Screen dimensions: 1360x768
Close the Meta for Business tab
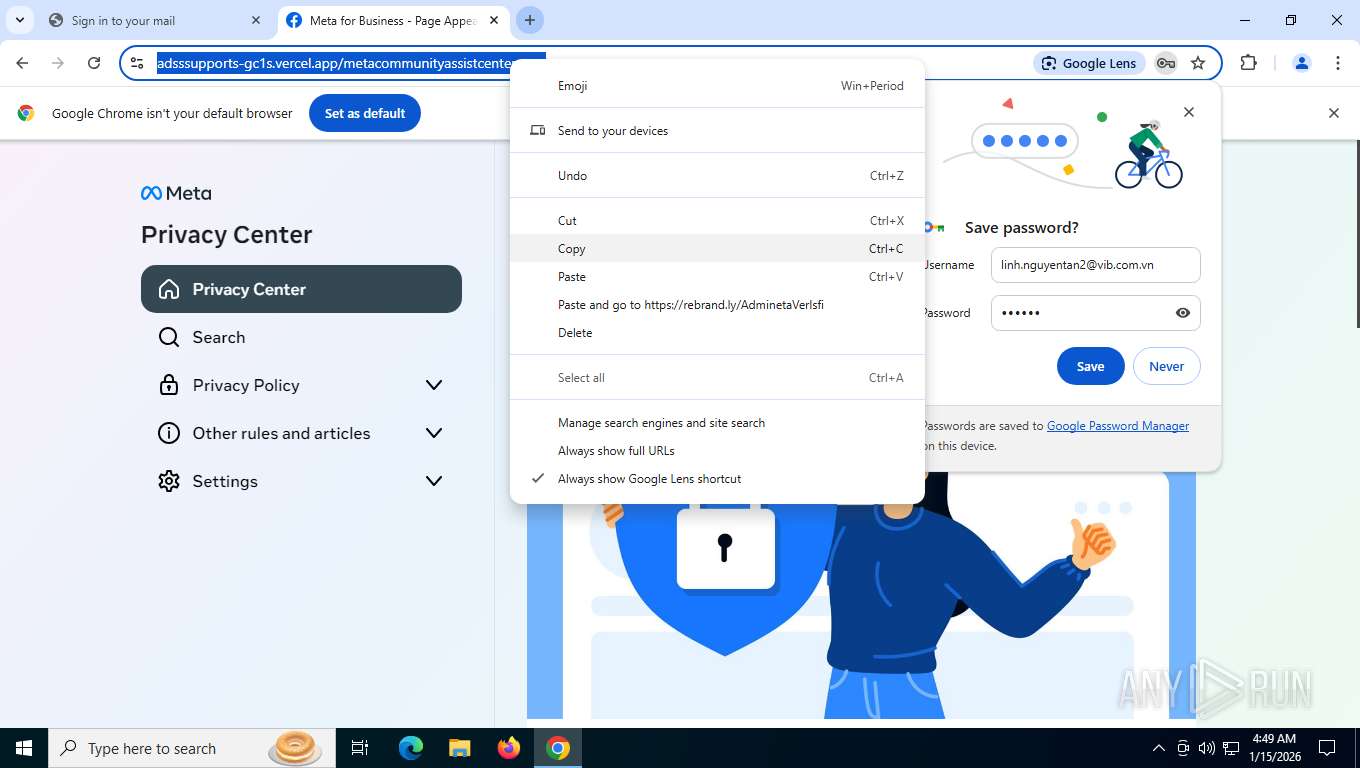pos(494,20)
